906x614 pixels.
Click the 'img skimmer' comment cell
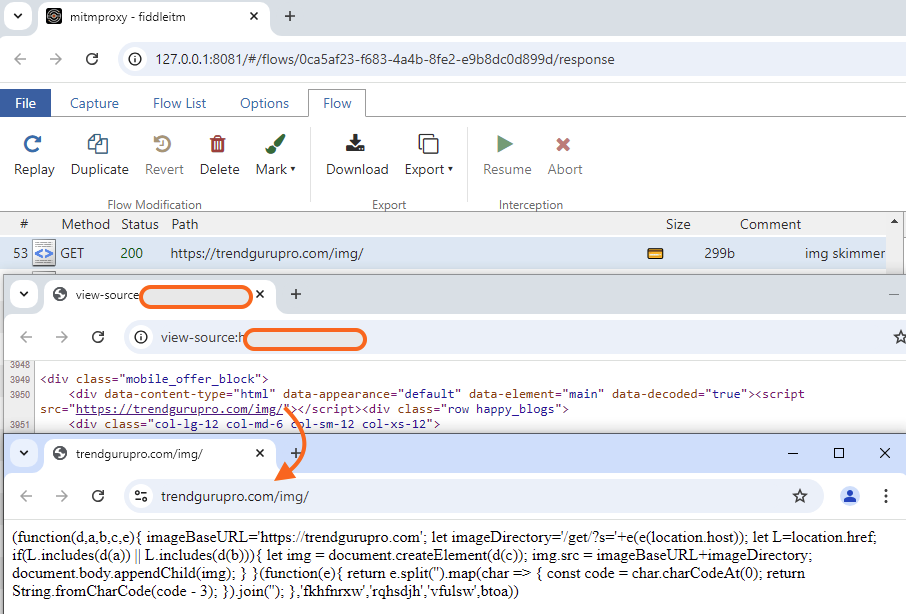coord(844,254)
